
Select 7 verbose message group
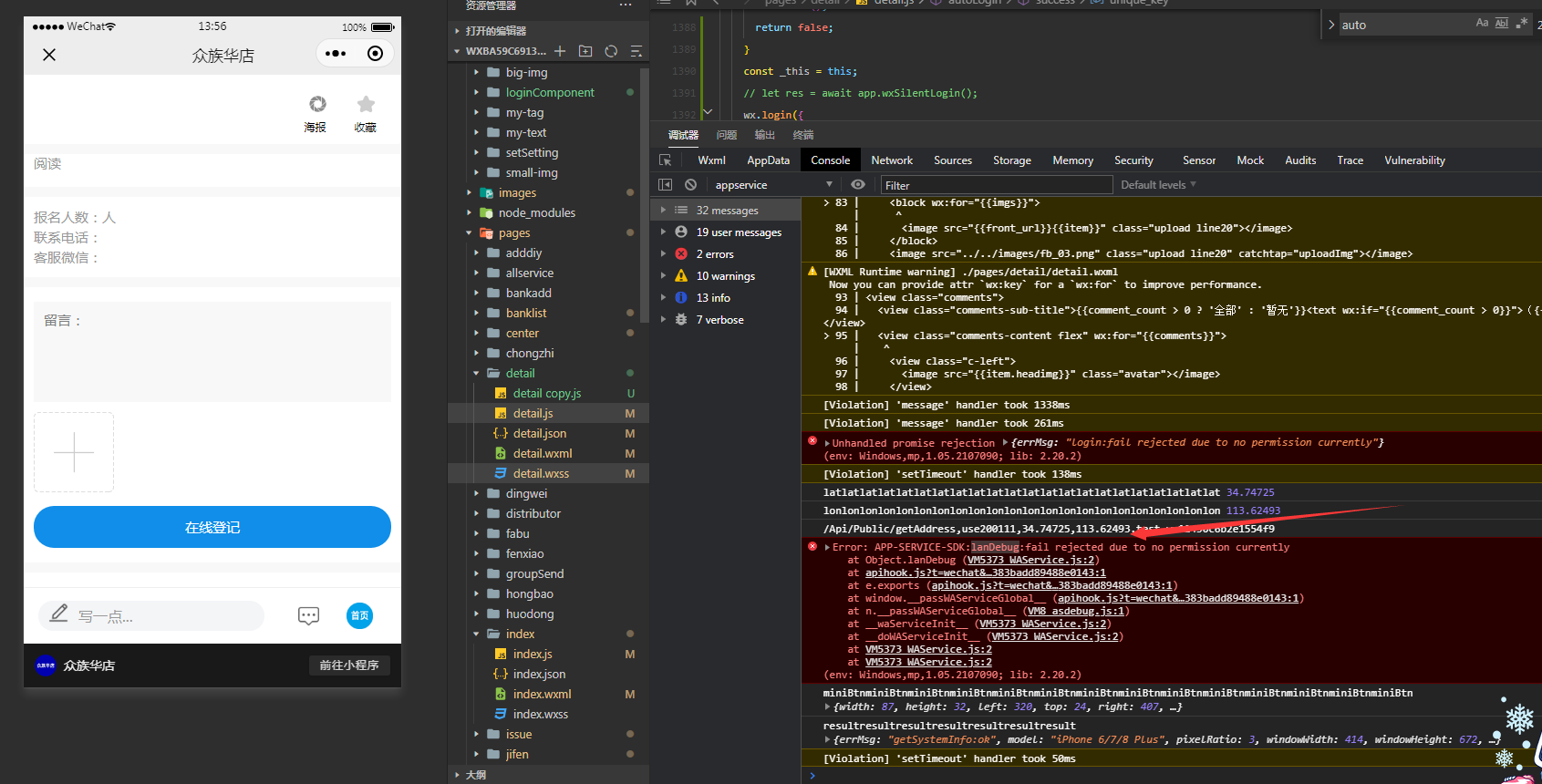click(727, 320)
